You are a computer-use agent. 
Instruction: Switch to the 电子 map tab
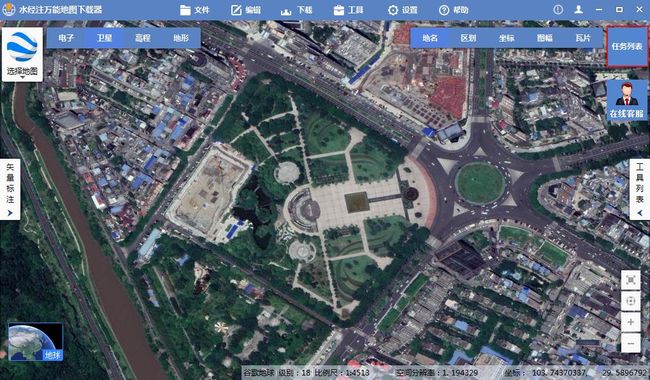pos(66,38)
